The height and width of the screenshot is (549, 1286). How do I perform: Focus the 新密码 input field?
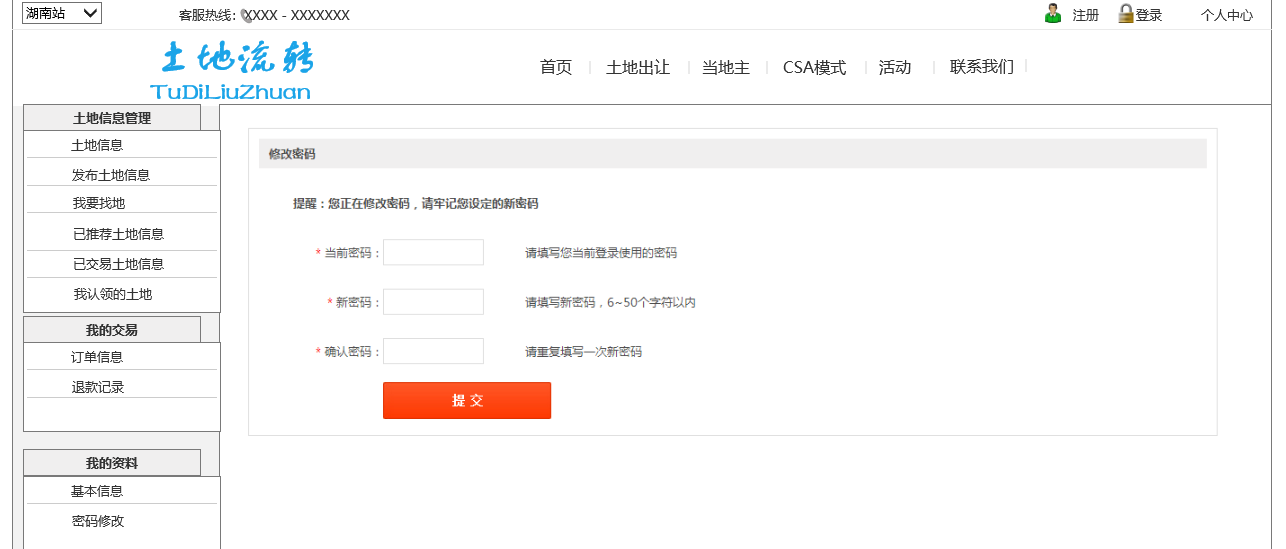click(433, 302)
